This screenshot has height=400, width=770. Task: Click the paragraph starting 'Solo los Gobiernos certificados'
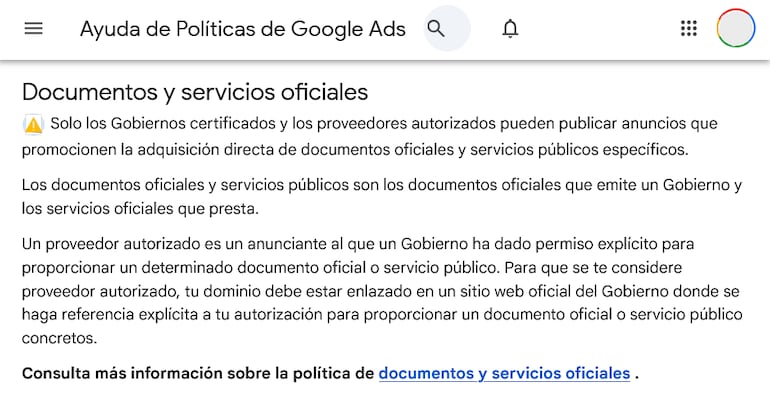coord(370,136)
